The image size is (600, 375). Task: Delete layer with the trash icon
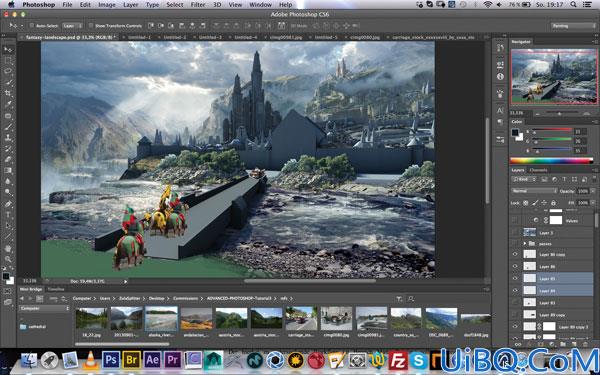point(585,344)
